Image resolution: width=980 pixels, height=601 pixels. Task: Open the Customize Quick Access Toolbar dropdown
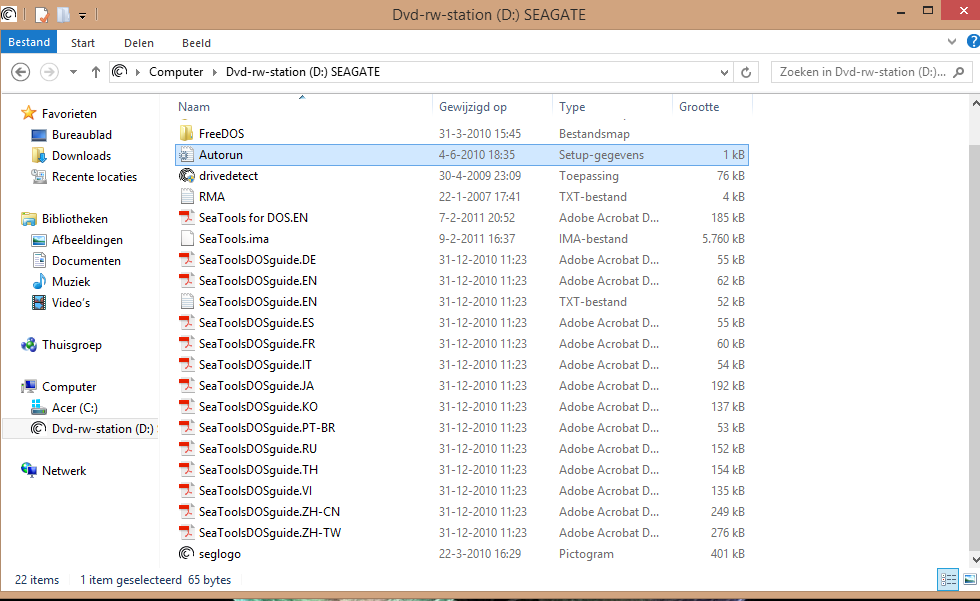(x=82, y=16)
